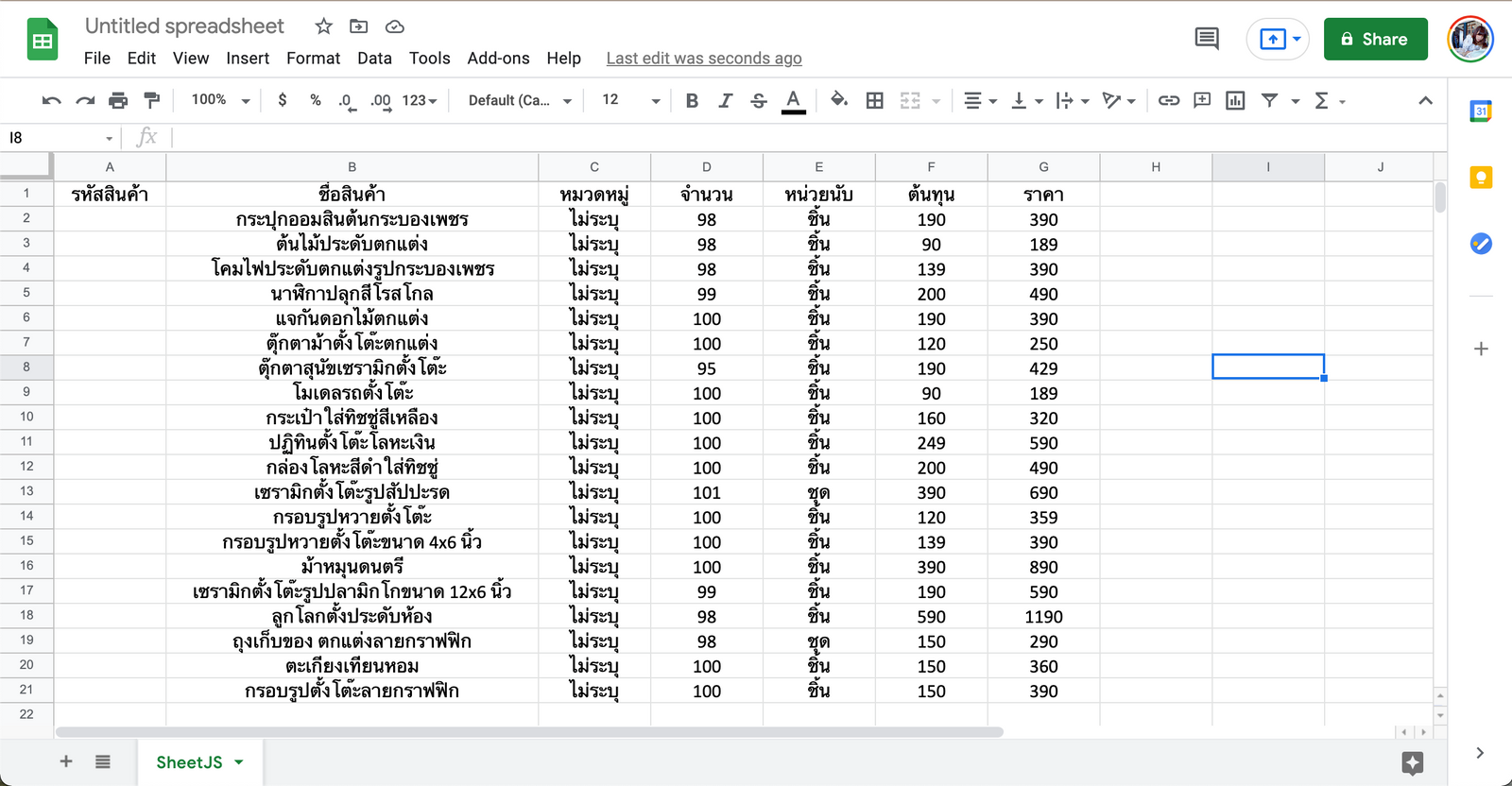Click the Print icon
Viewport: 1512px width, 786px height.
[118, 100]
